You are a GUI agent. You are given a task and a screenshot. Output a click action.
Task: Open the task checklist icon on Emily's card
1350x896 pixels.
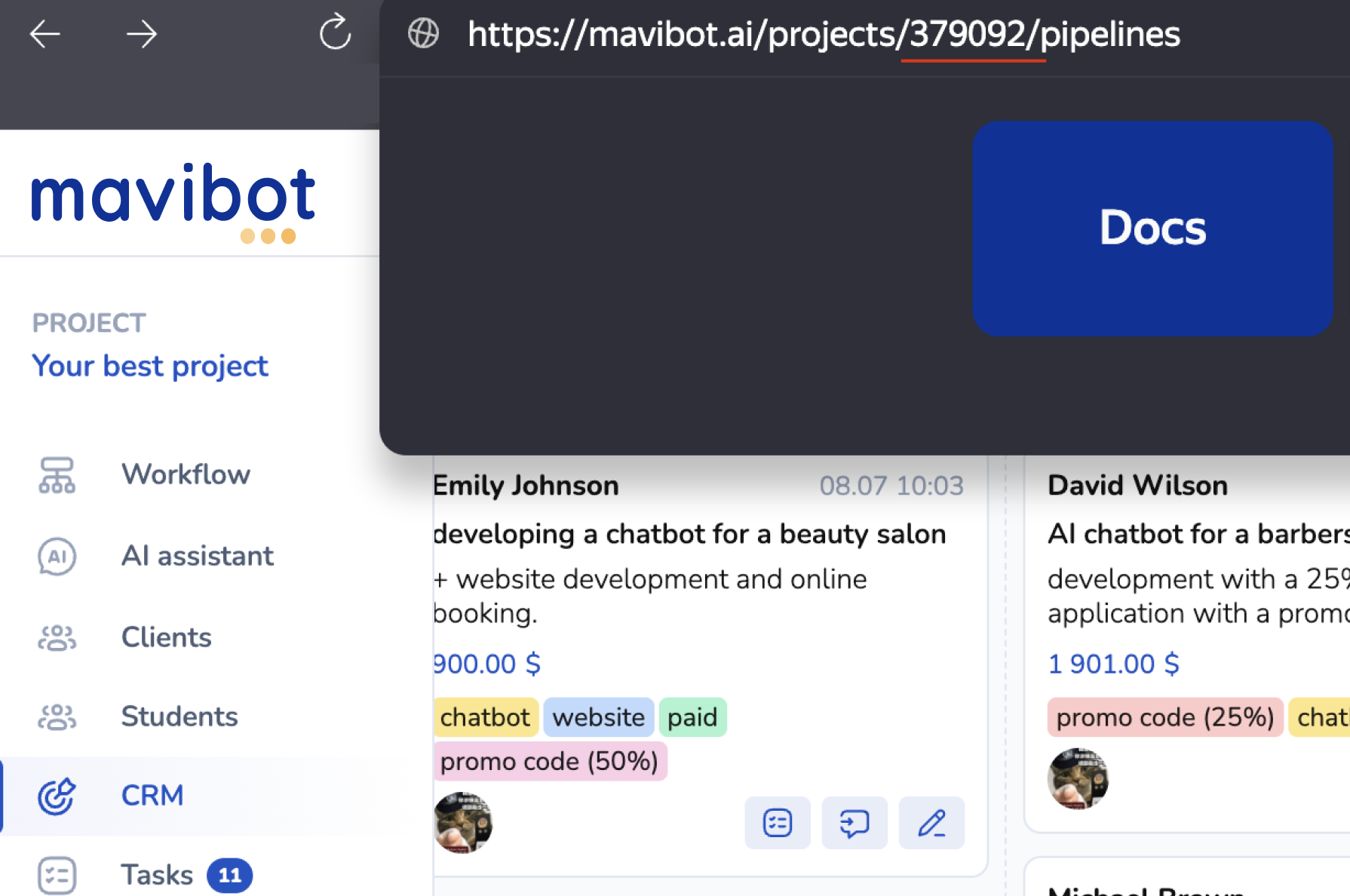pos(777,823)
